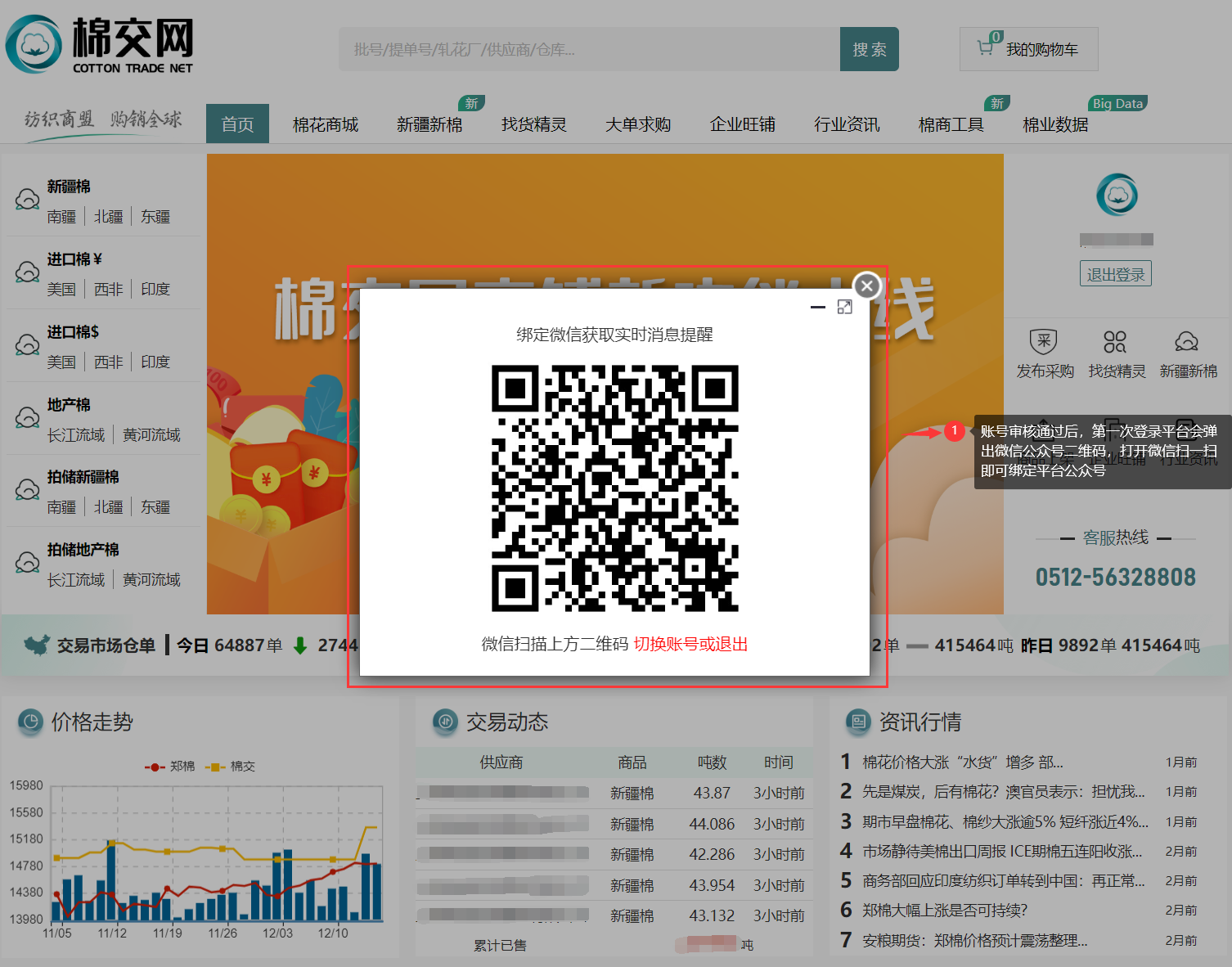Screen dimensions: 1232x967
Task: Click the 客服热线 number 0512-56328808
Action: [x=1115, y=577]
